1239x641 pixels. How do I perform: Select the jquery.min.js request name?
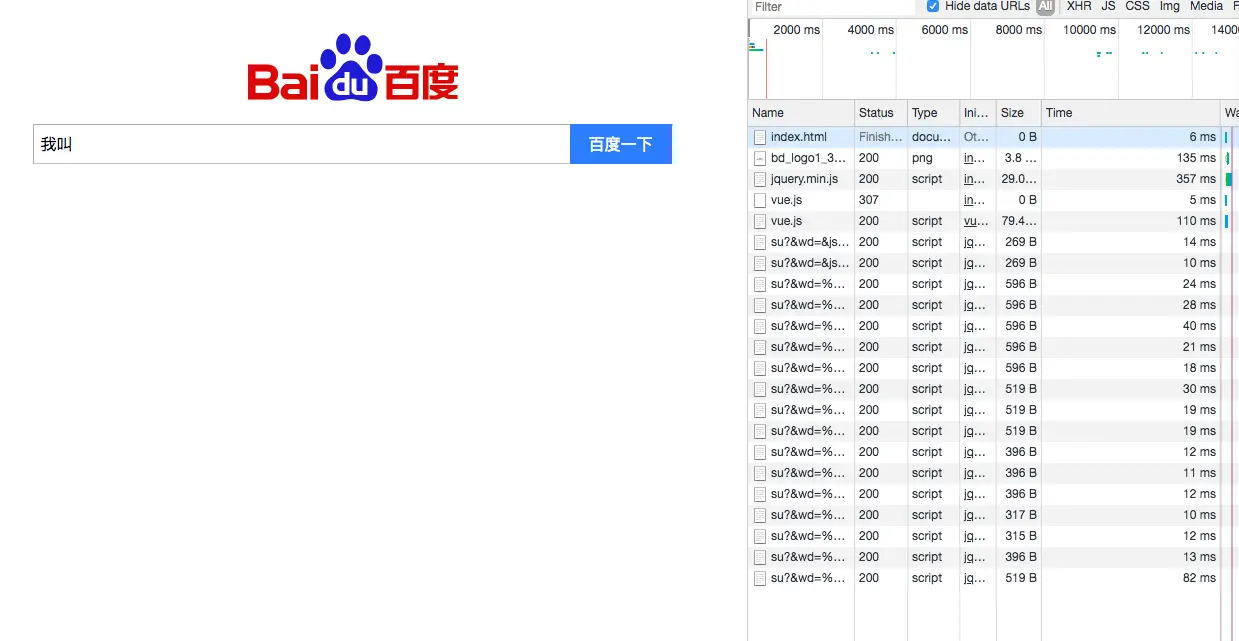(x=804, y=179)
